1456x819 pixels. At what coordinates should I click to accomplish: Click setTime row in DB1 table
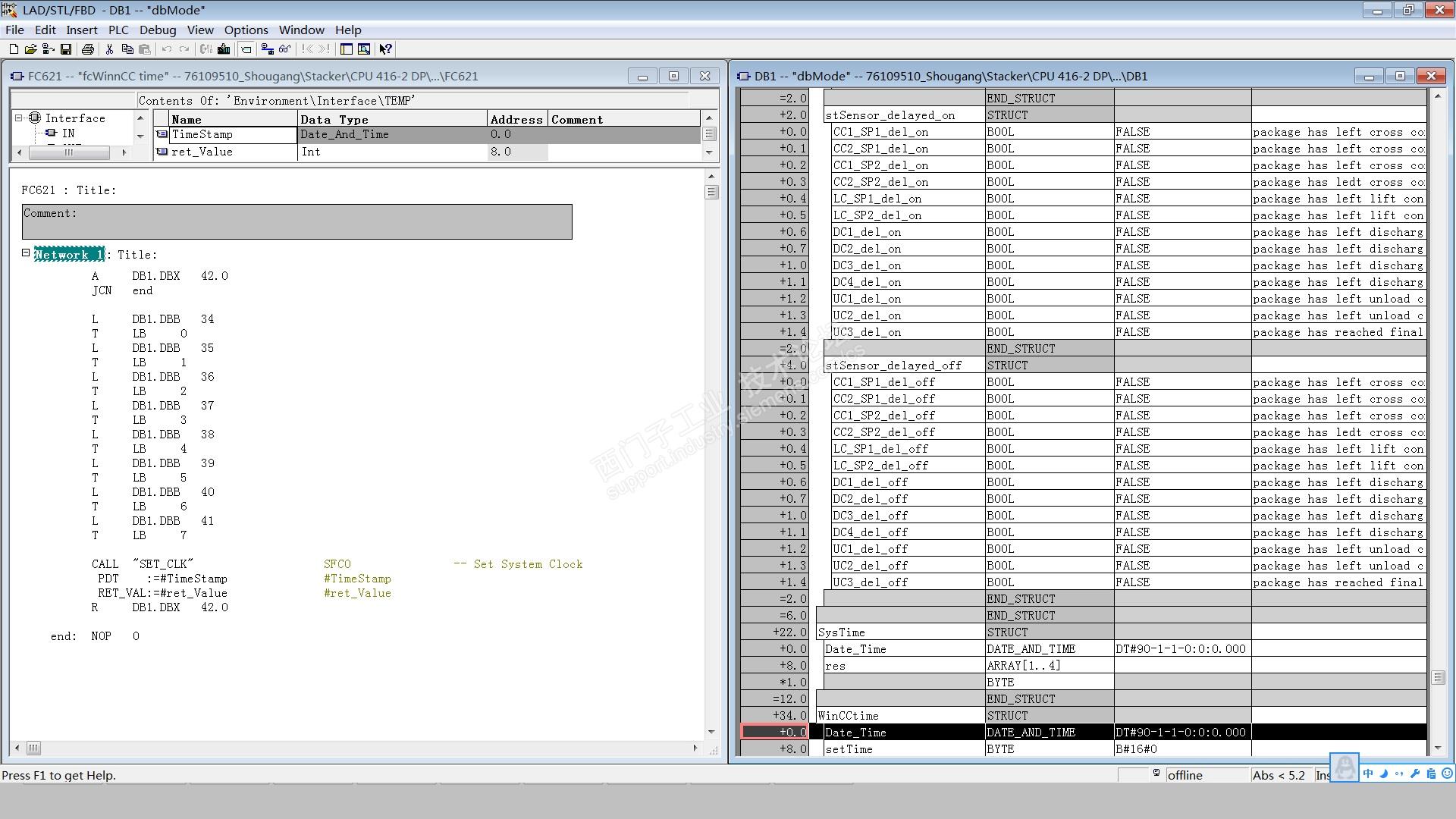click(849, 749)
